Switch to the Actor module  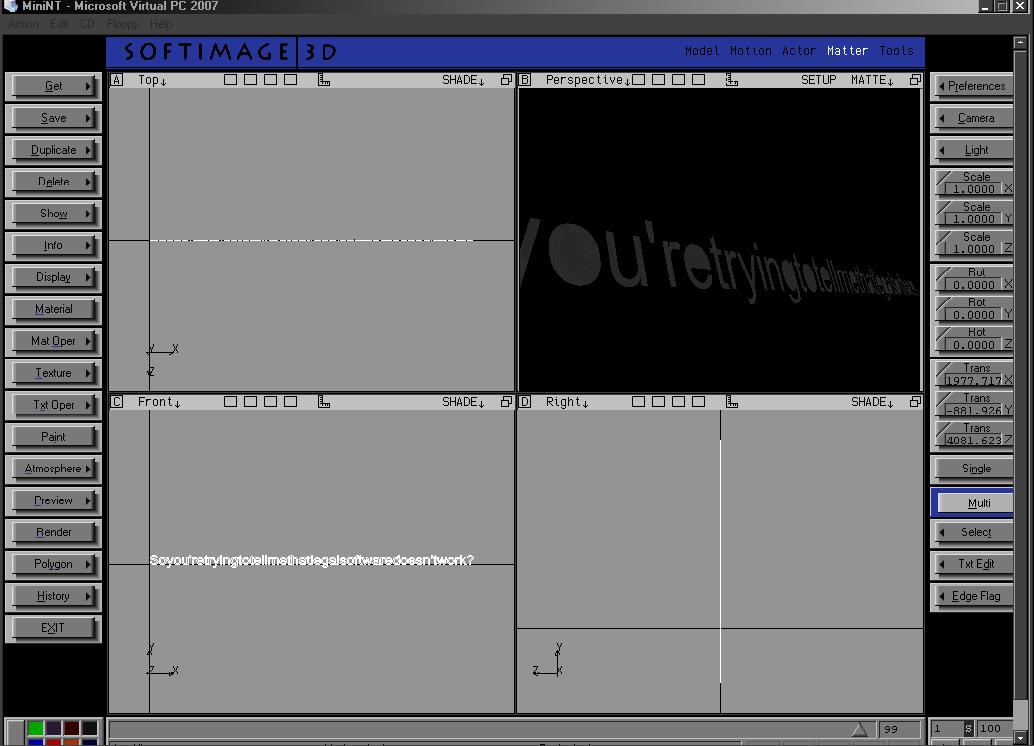coord(799,51)
